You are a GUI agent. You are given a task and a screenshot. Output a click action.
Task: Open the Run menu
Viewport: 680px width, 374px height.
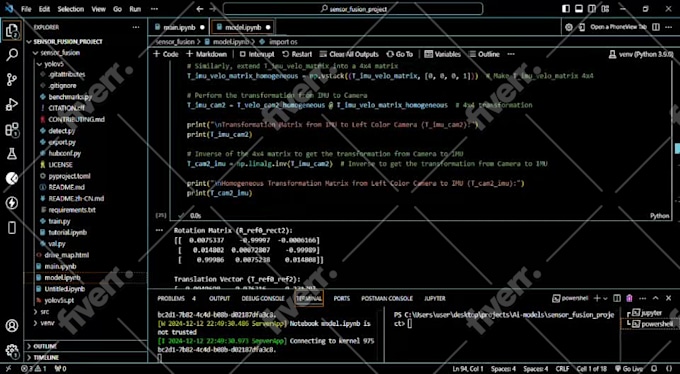point(135,9)
